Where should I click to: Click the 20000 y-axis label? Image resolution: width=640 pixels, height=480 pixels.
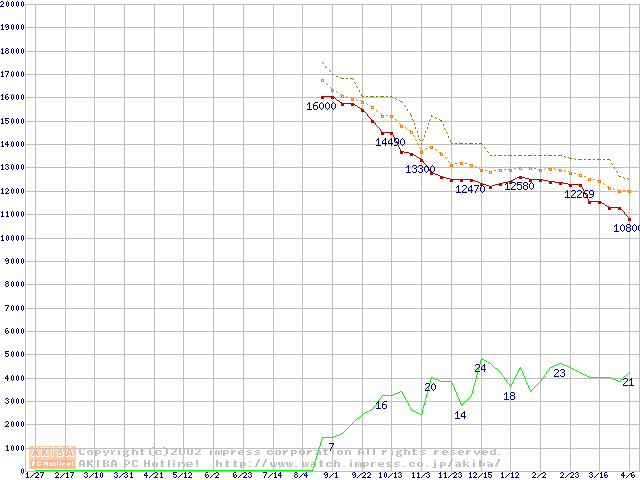point(13,4)
